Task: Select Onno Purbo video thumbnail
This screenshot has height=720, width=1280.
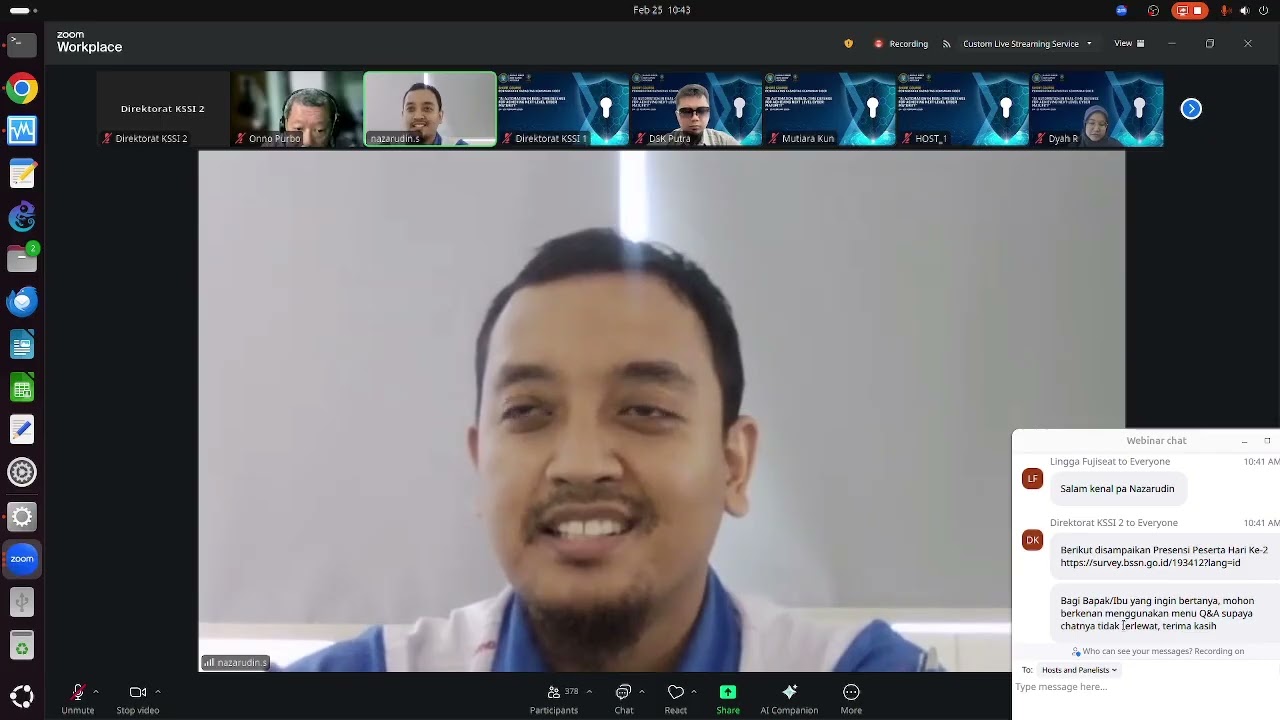Action: [296, 109]
